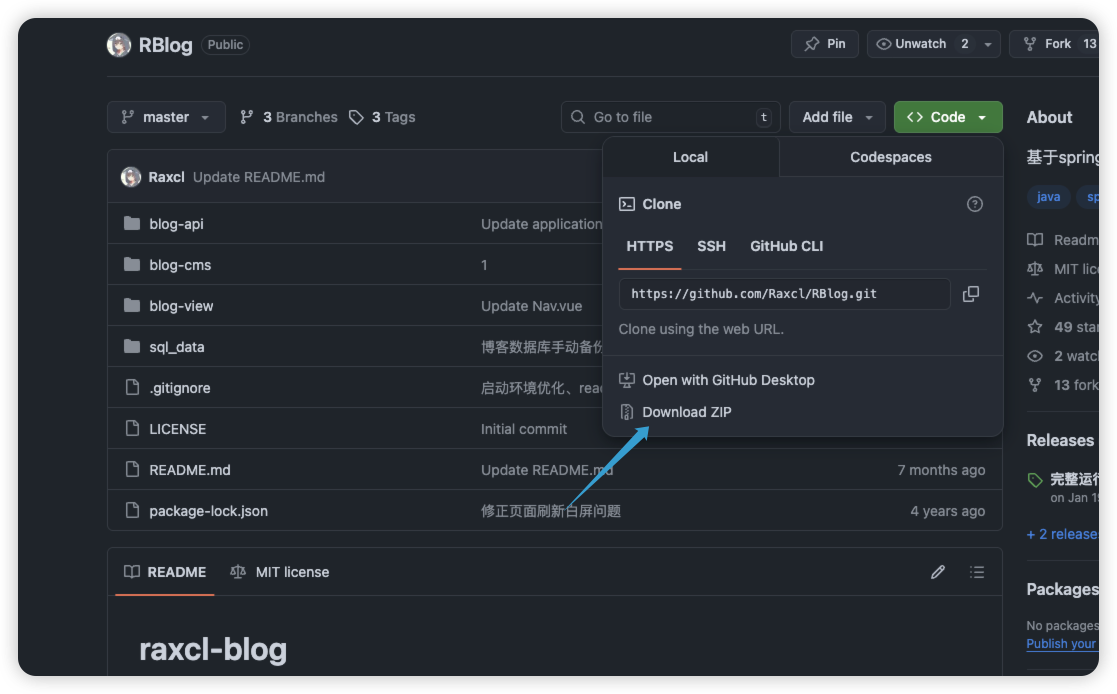This screenshot has height=694, width=1117.
Task: Click the watching eye icon in About
Action: click(x=1035, y=356)
